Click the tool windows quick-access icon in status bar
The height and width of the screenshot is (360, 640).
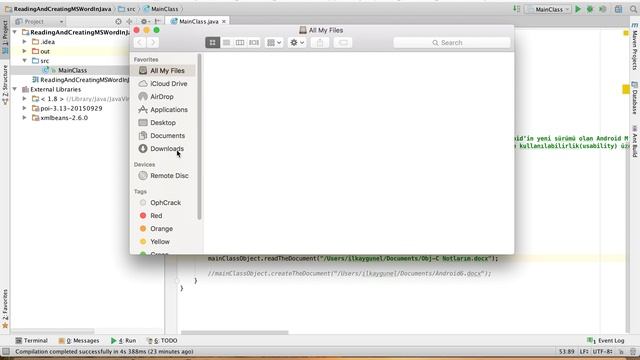(x=6, y=351)
